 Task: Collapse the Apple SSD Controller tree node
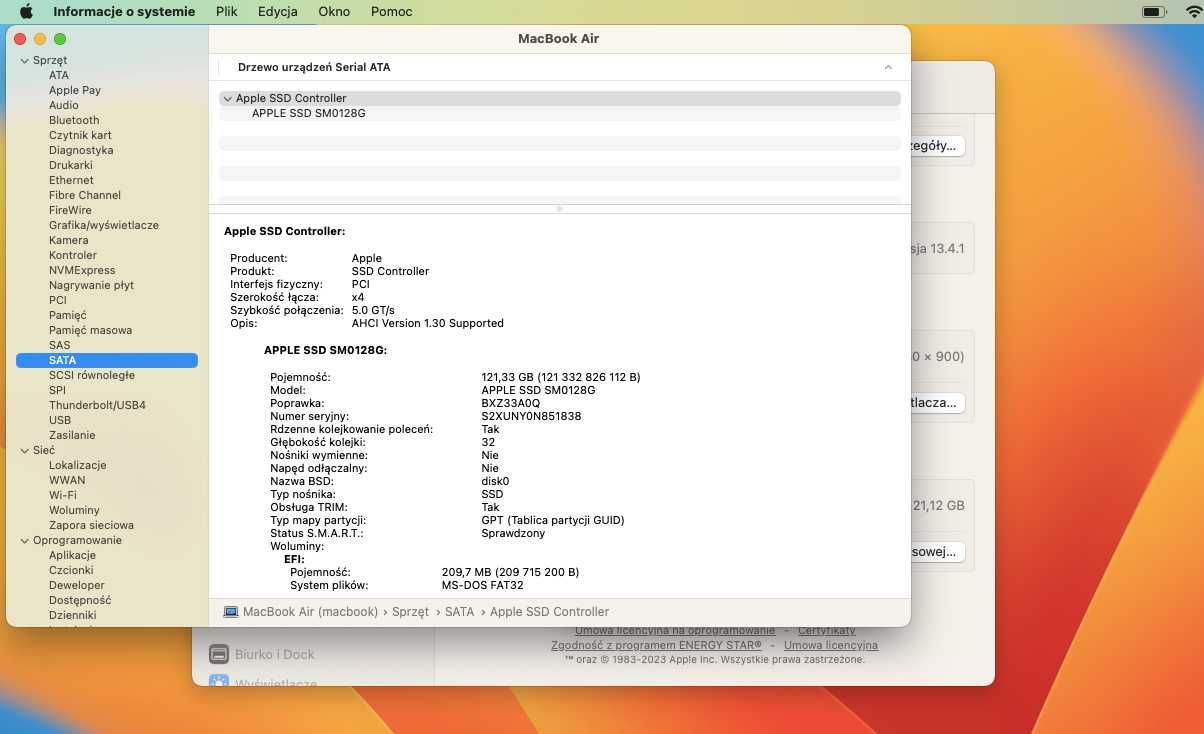[x=228, y=99]
